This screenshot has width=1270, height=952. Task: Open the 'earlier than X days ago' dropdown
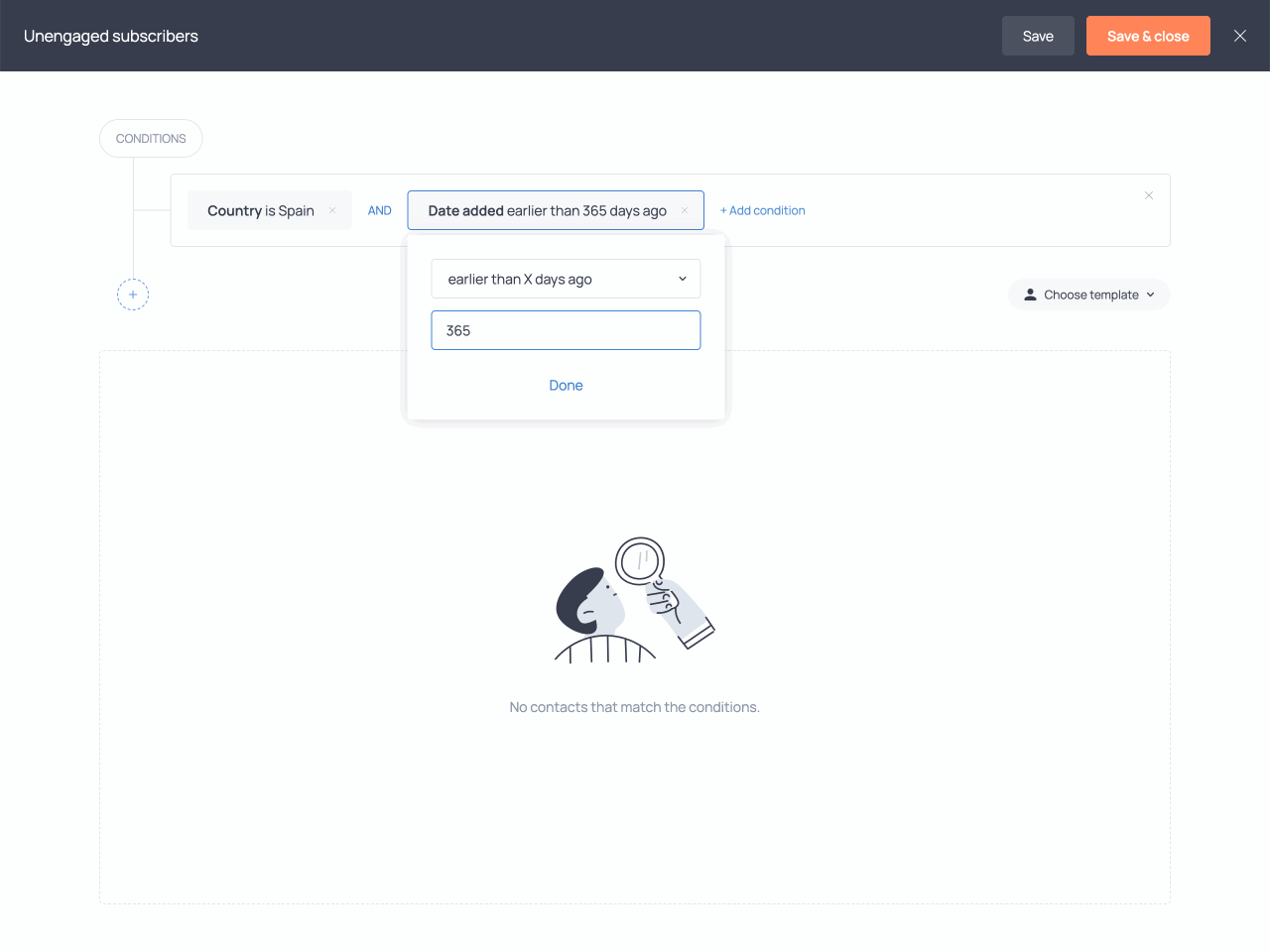566,279
